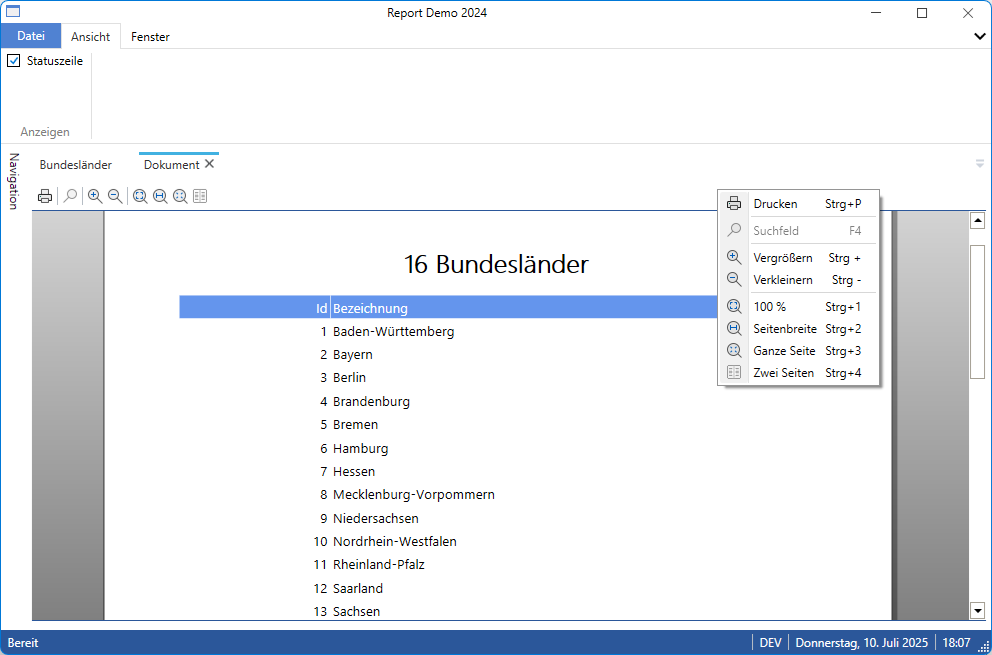Close the Dokument tab
The height and width of the screenshot is (655, 992).
point(210,164)
